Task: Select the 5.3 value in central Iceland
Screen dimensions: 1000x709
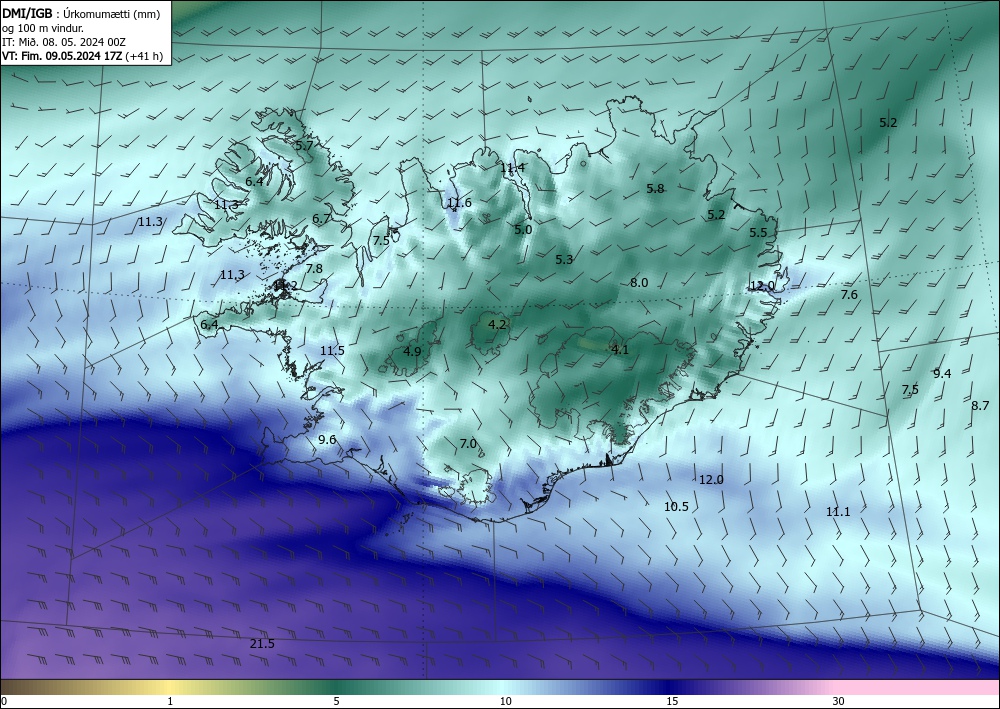Action: pos(564,259)
